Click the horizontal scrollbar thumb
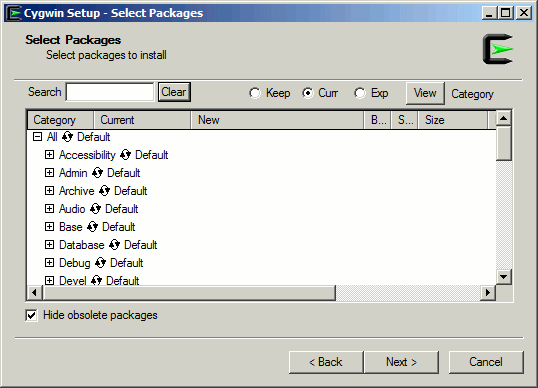 [189, 293]
